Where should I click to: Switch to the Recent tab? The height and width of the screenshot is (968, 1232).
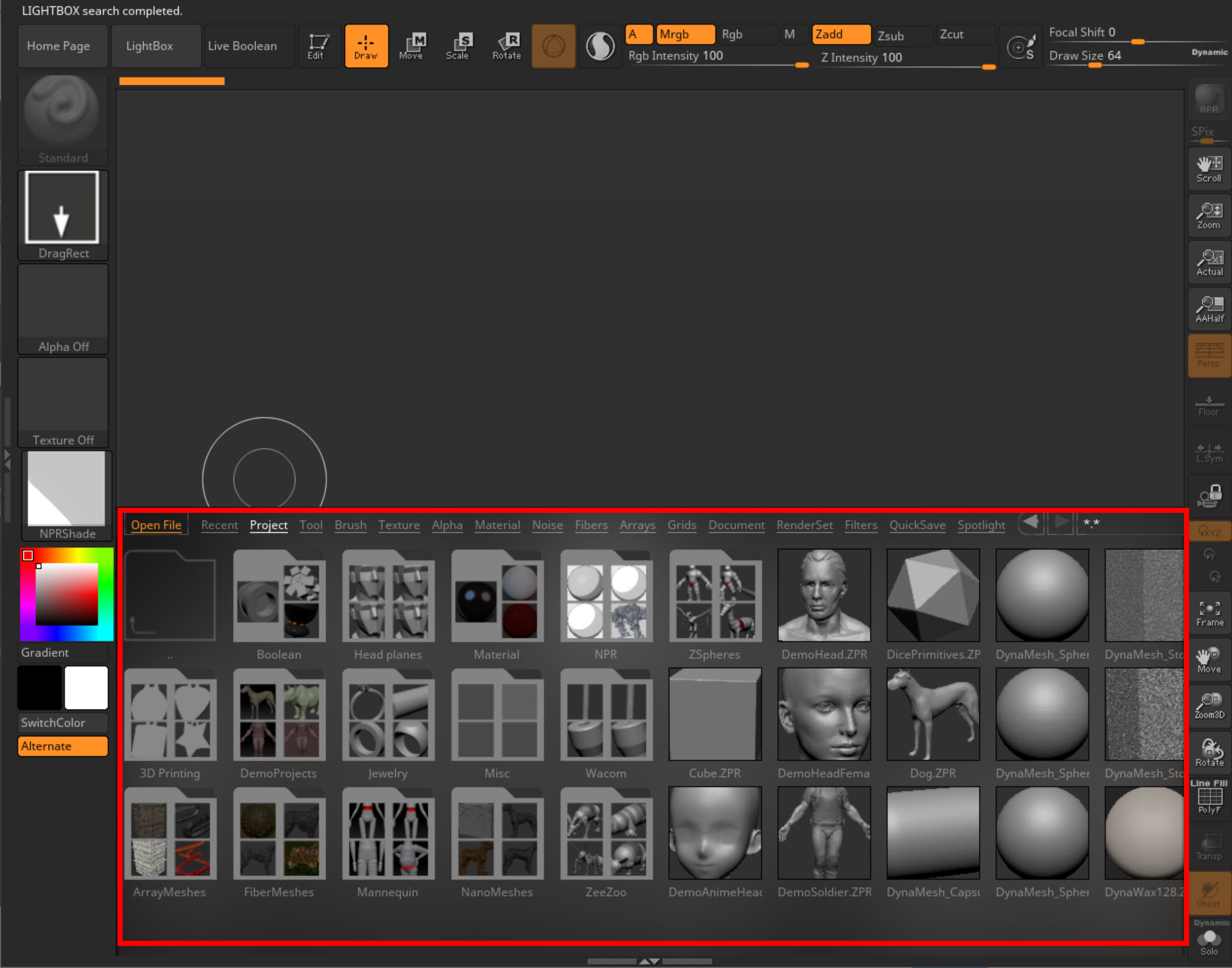219,525
